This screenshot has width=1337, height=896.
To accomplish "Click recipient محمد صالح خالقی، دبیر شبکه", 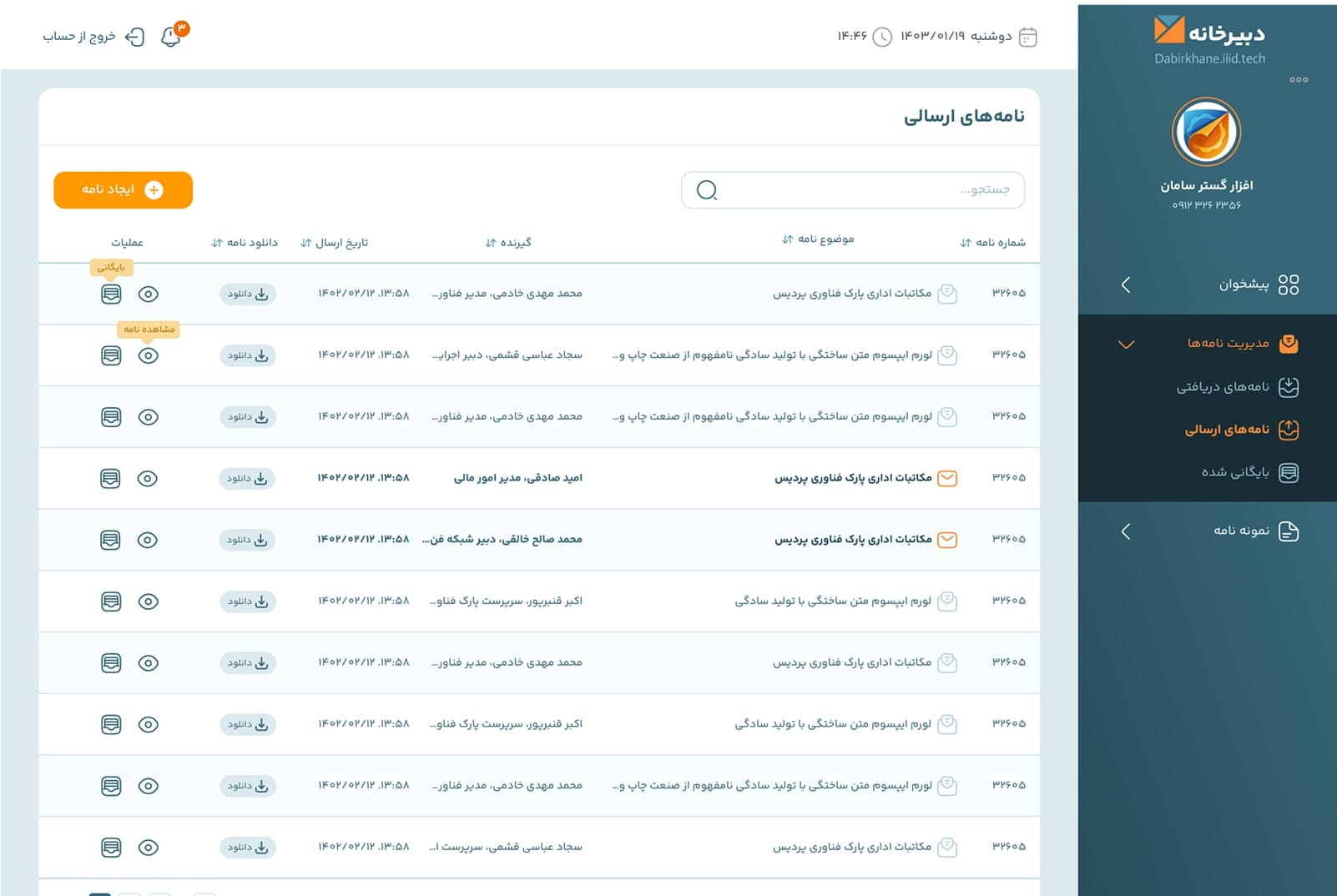I will pyautogui.click(x=502, y=540).
